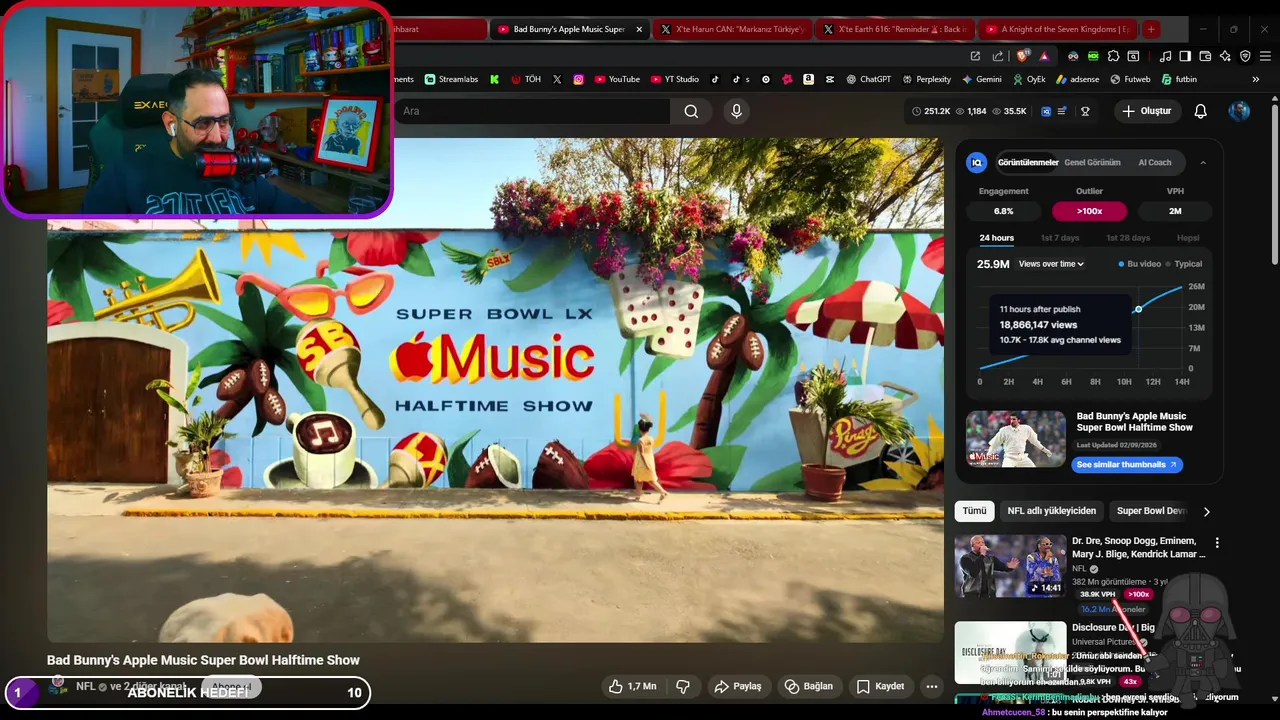The height and width of the screenshot is (720, 1280).
Task: Collapse the vidIQ panel with chevron
Action: pyautogui.click(x=1203, y=162)
